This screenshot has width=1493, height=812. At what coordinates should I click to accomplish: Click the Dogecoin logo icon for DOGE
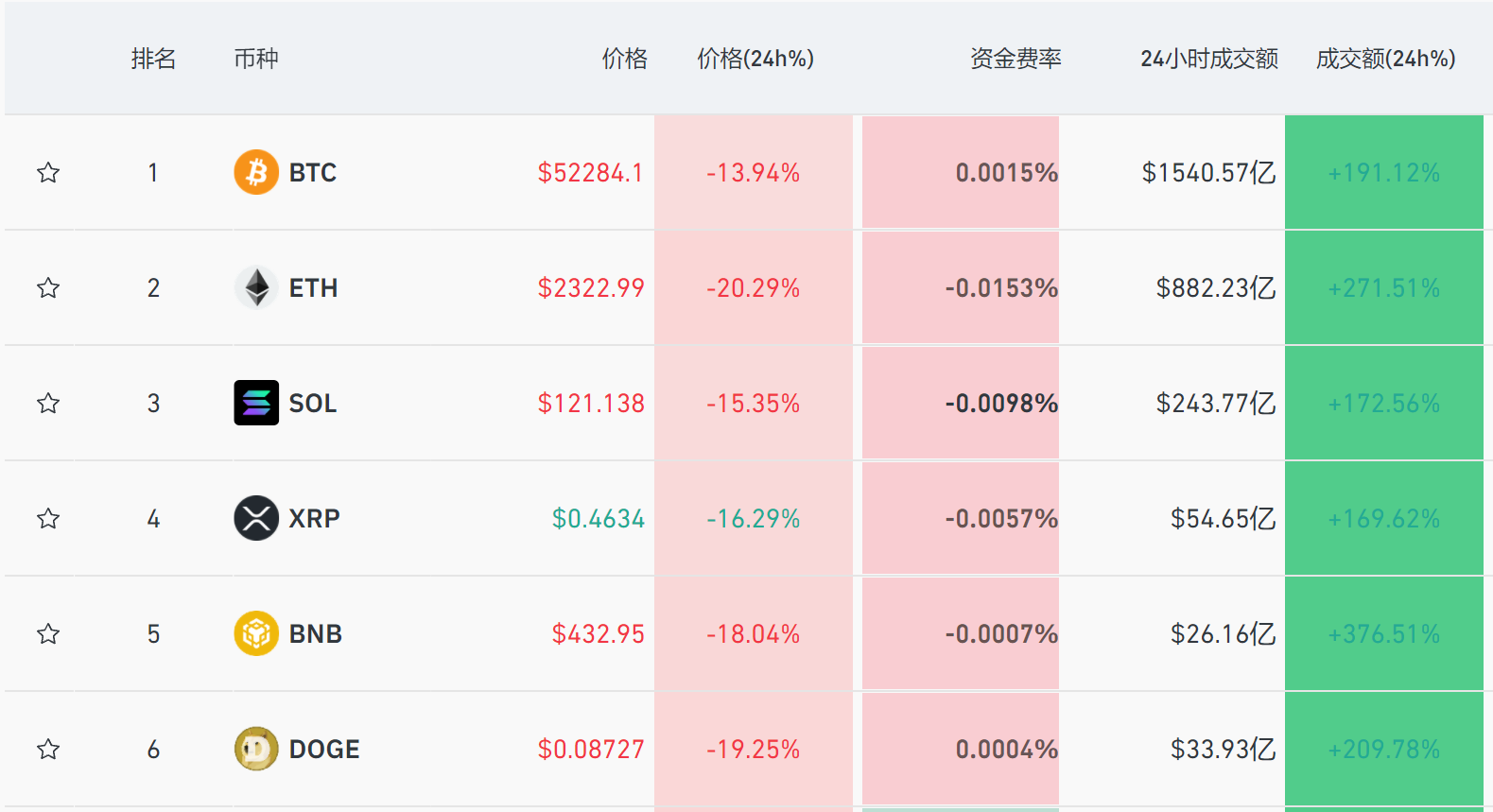pyautogui.click(x=255, y=749)
